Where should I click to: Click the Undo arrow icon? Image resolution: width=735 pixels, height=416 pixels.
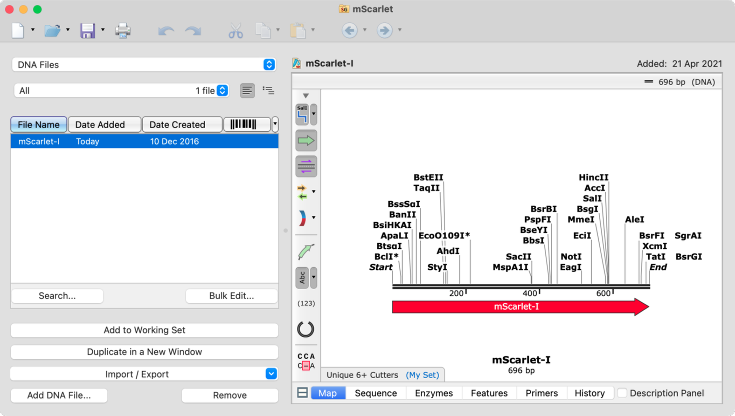(166, 31)
